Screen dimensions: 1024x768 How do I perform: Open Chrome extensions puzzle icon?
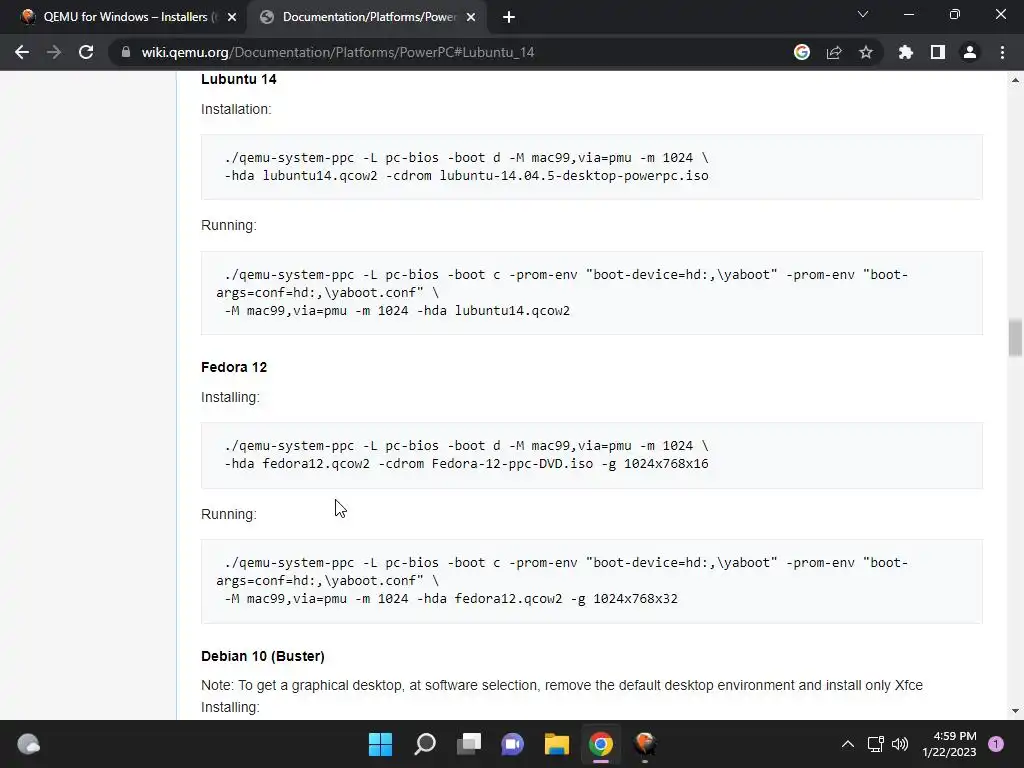pos(905,52)
